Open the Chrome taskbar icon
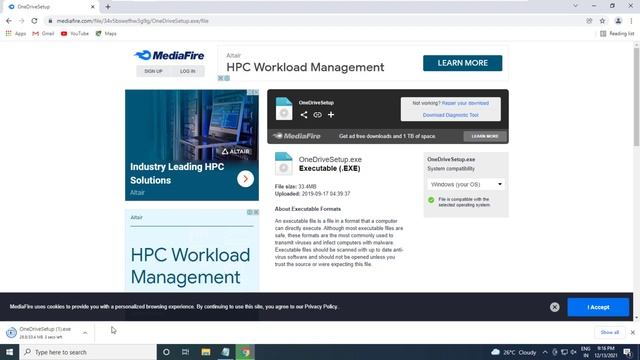 pos(245,352)
